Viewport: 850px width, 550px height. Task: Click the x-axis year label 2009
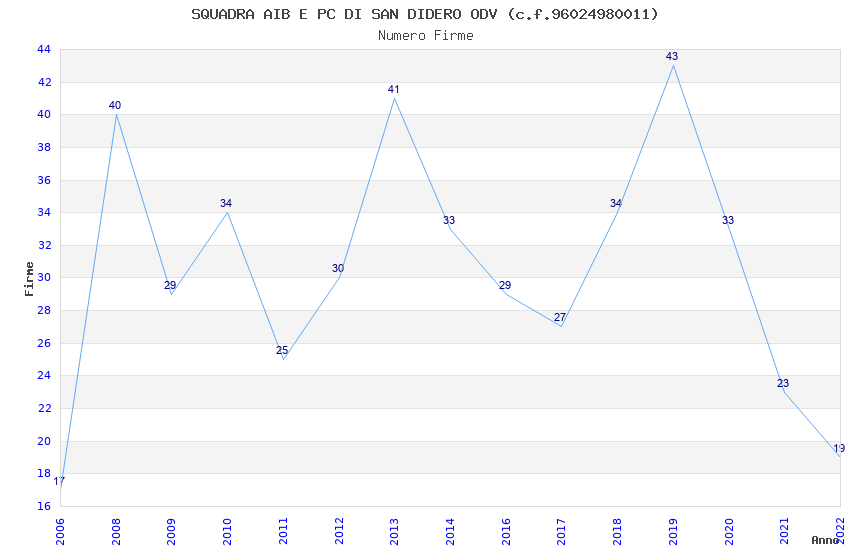pos(172,531)
